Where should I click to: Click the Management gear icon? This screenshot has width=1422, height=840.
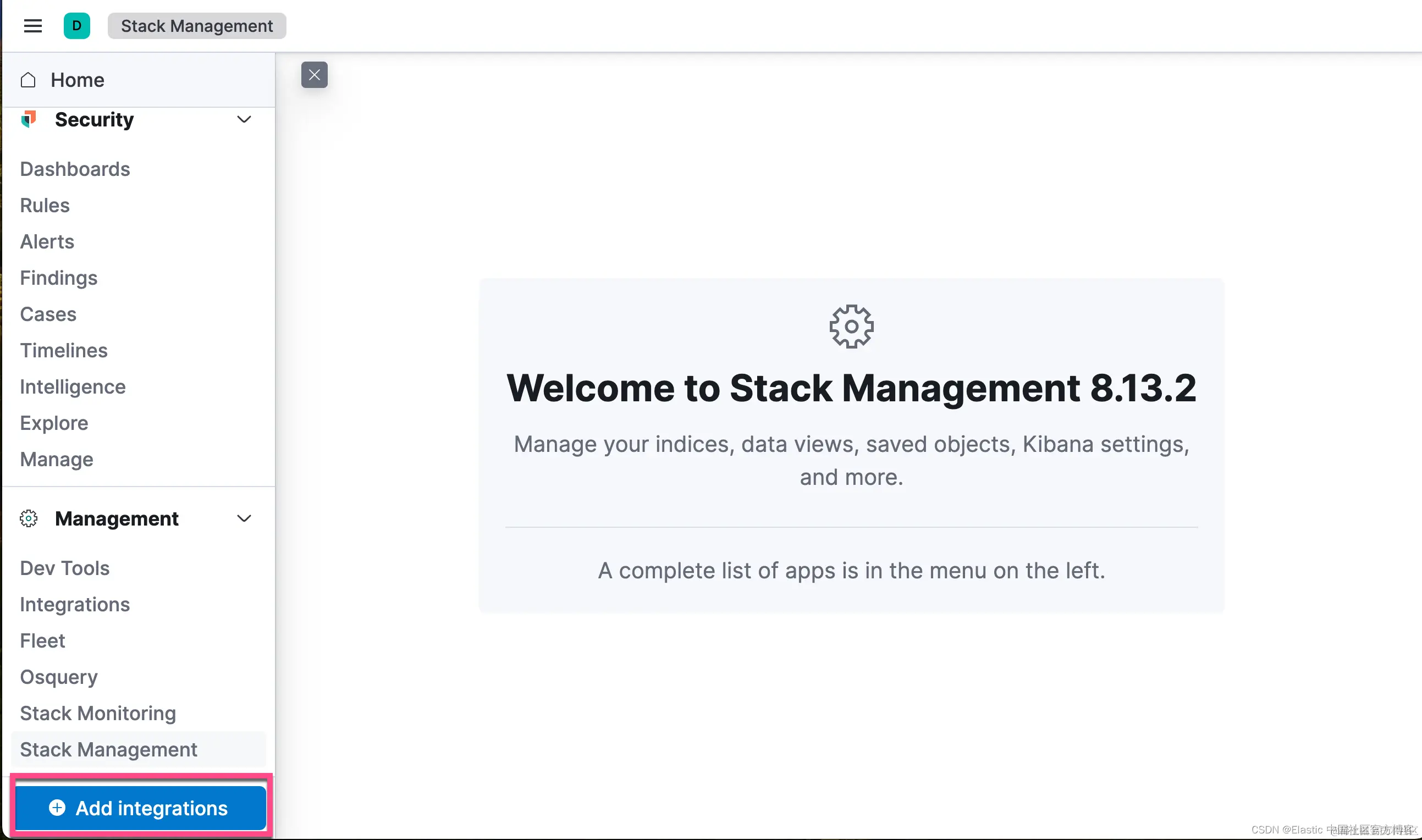(x=28, y=518)
